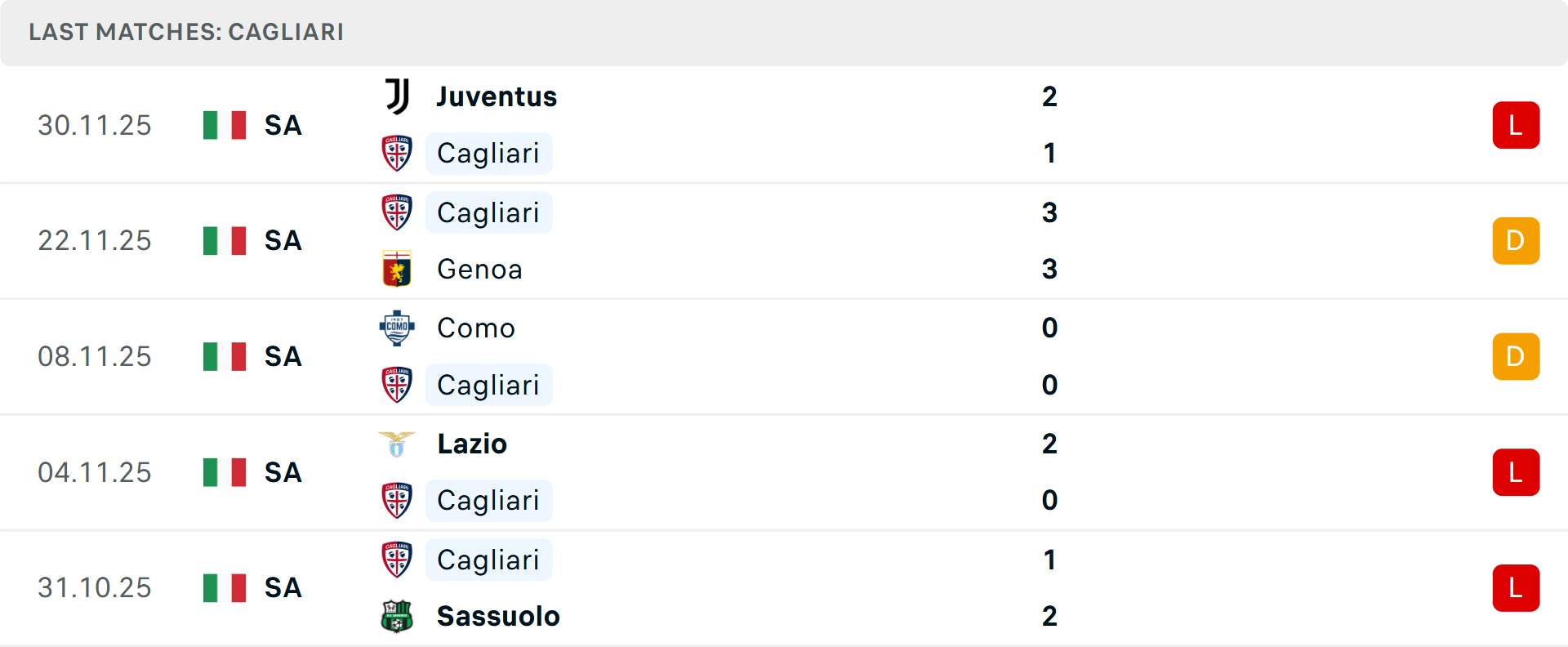Click the date 04.11.25
The image size is (1568, 647).
[94, 472]
